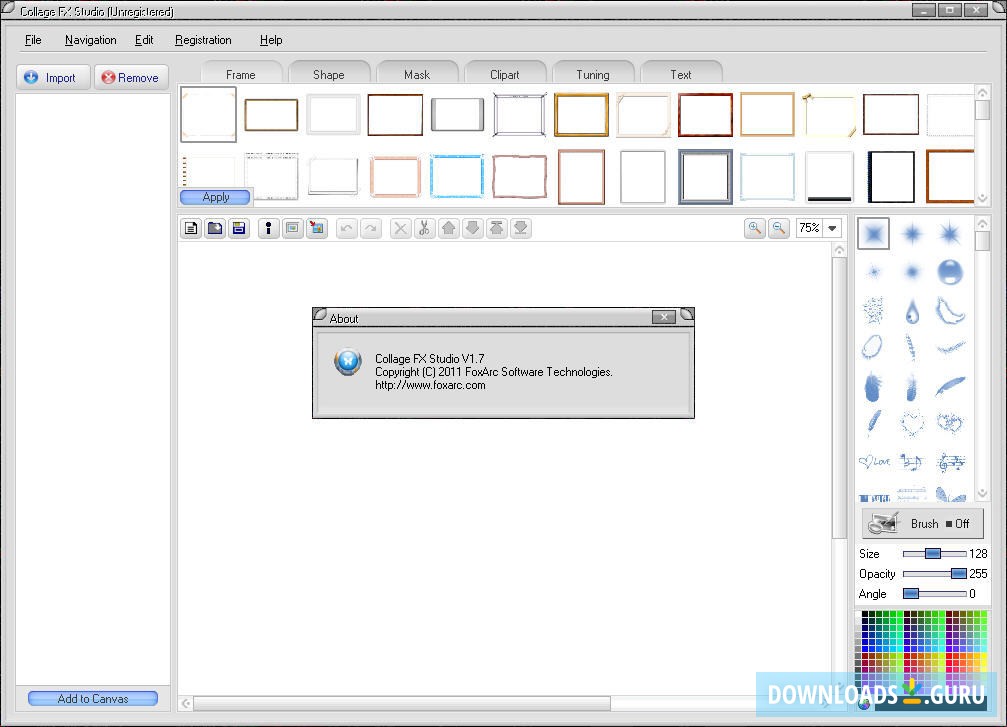1007x727 pixels.
Task: Open the 75% zoom level dropdown
Action: 832,228
